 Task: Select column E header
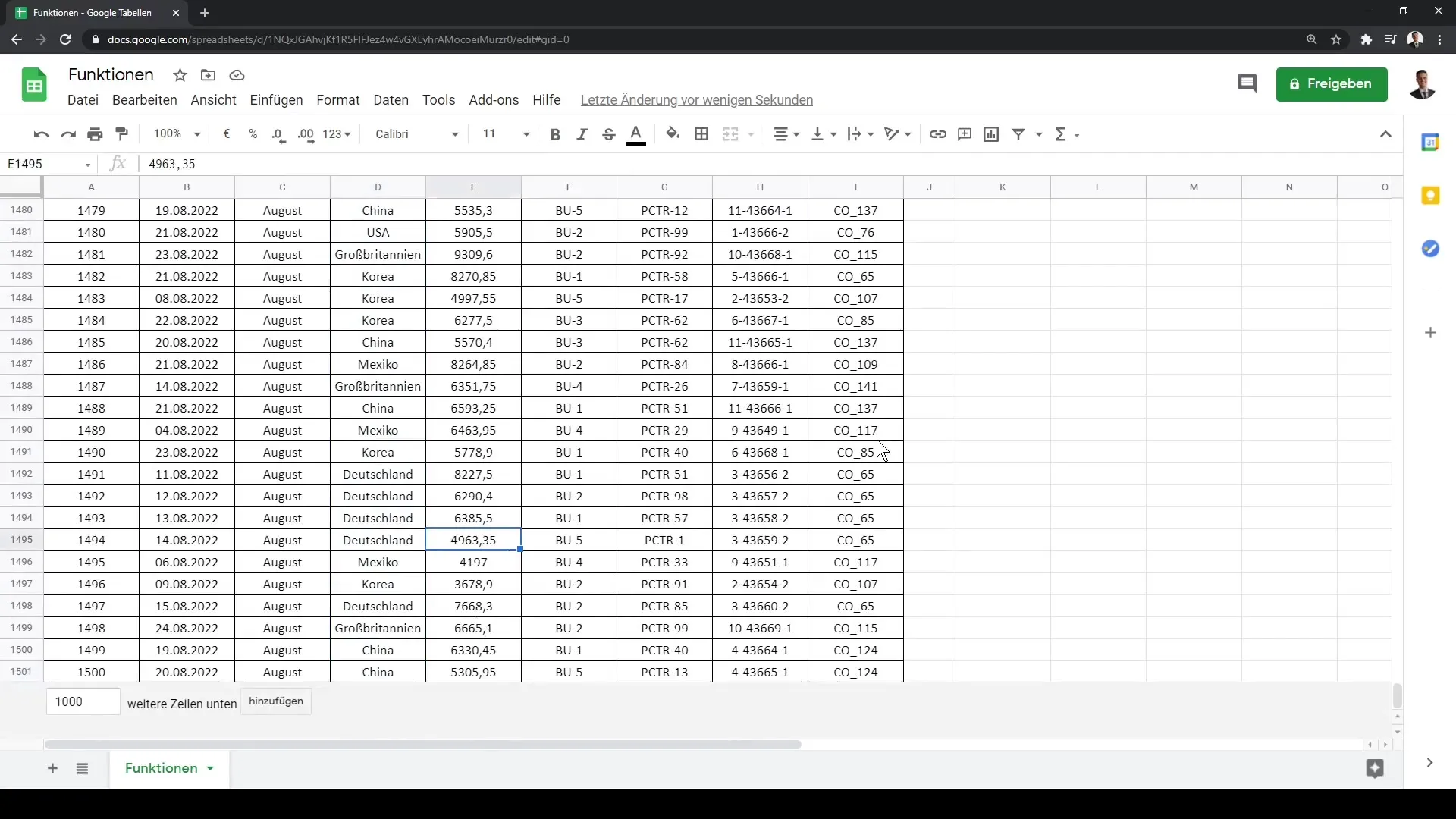tap(473, 187)
